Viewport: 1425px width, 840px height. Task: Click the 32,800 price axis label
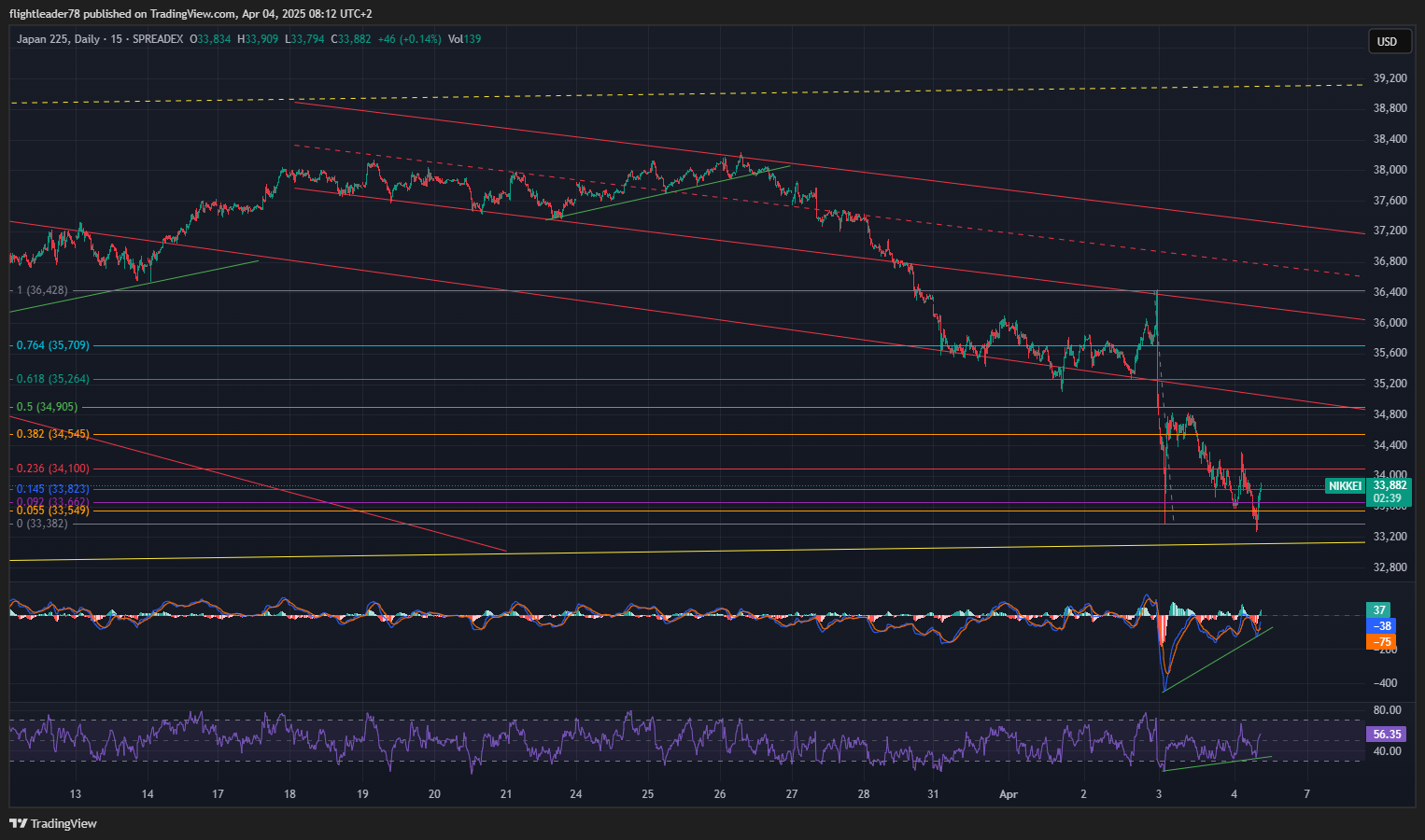[x=1390, y=567]
